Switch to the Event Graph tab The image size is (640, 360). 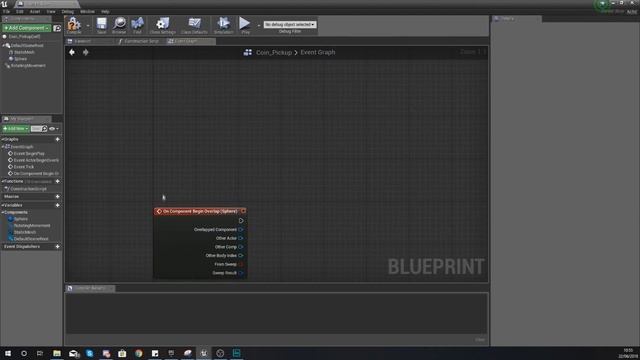pyautogui.click(x=191, y=41)
